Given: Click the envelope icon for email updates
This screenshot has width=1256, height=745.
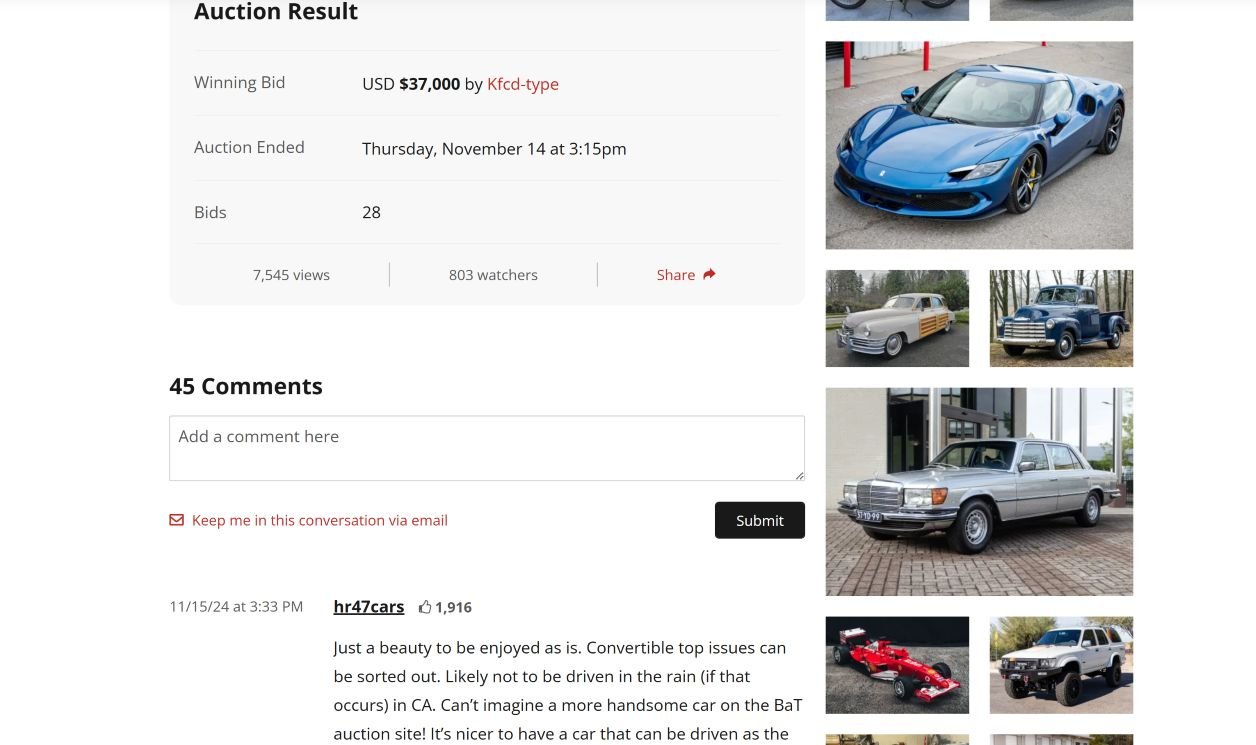Looking at the screenshot, I should pos(176,520).
